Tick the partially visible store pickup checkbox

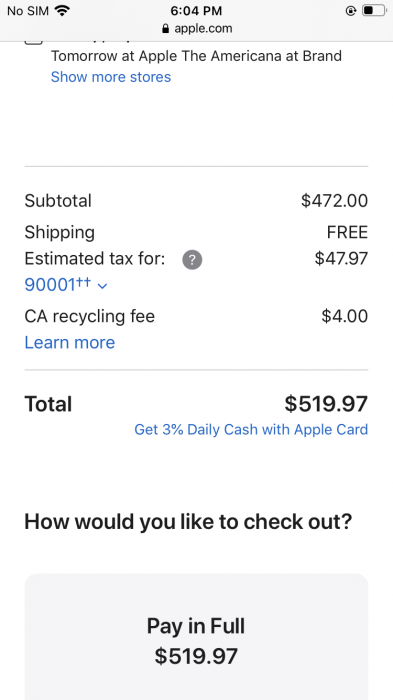coord(33,40)
